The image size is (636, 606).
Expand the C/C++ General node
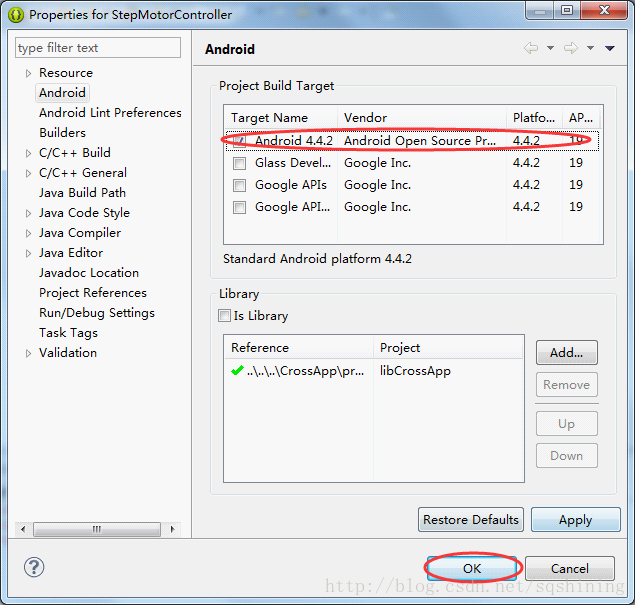point(28,174)
